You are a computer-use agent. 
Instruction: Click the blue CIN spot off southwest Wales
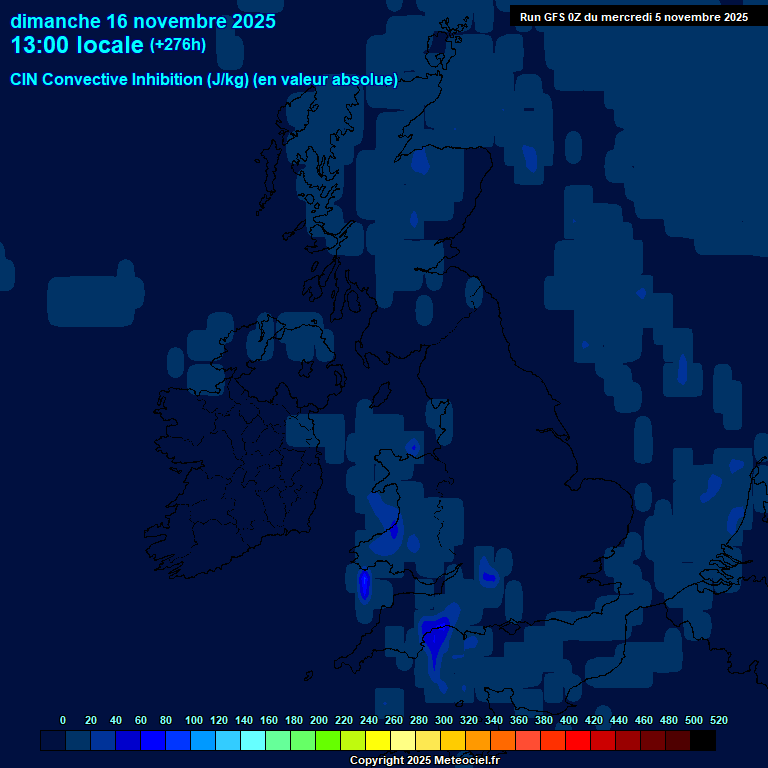pos(364,584)
